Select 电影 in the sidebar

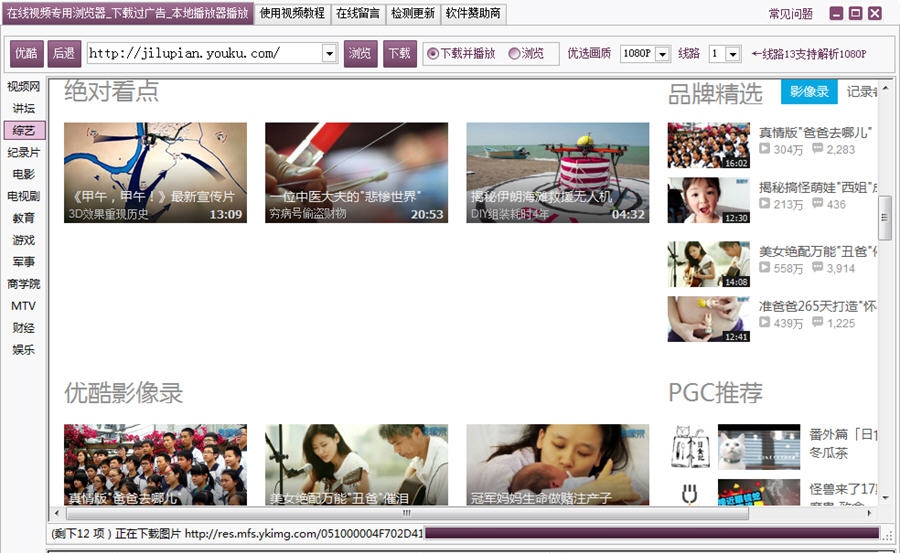(24, 174)
